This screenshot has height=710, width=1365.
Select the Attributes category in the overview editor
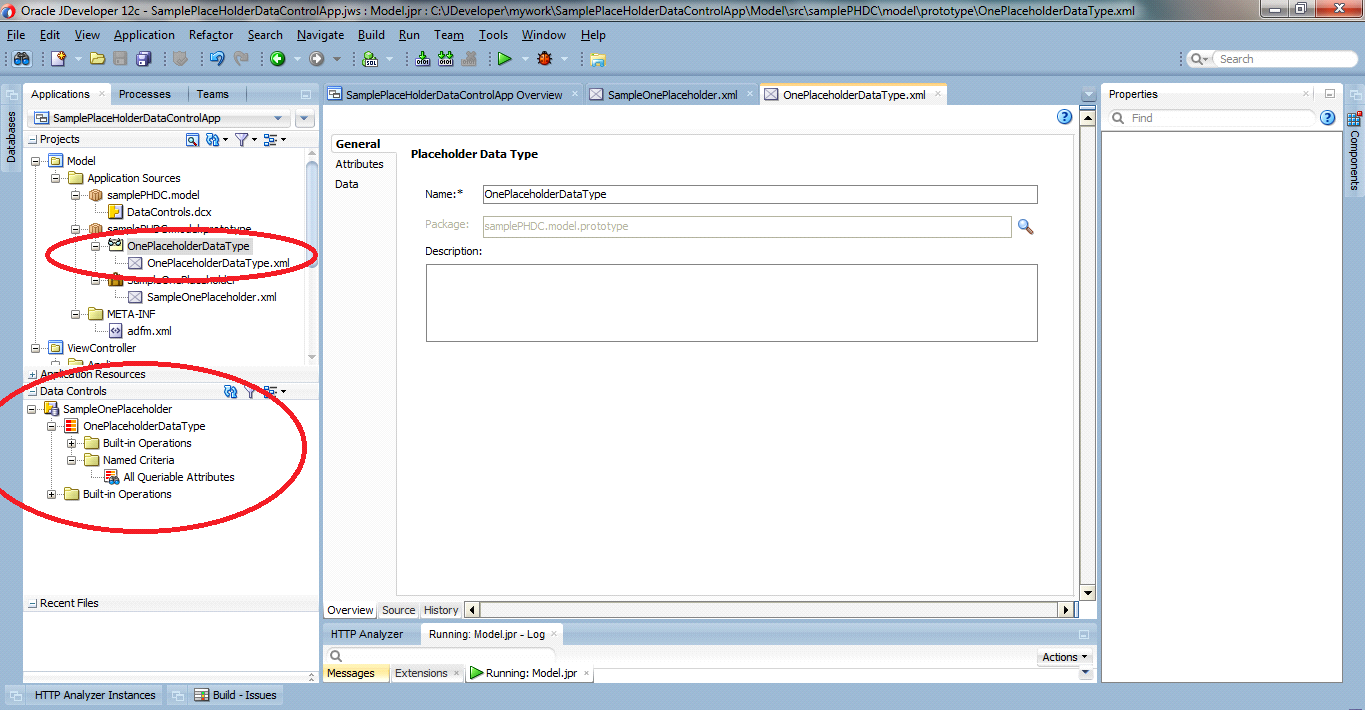(361, 164)
